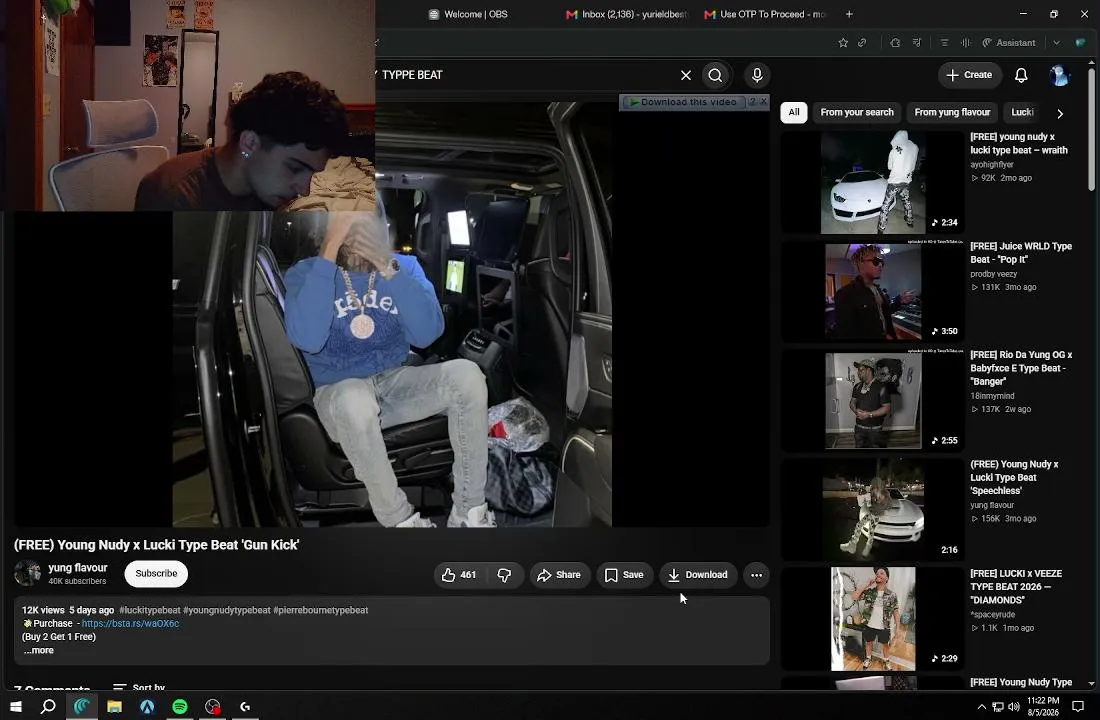Click the #luckitypebeat hashtag
1100x720 pixels.
click(149, 610)
